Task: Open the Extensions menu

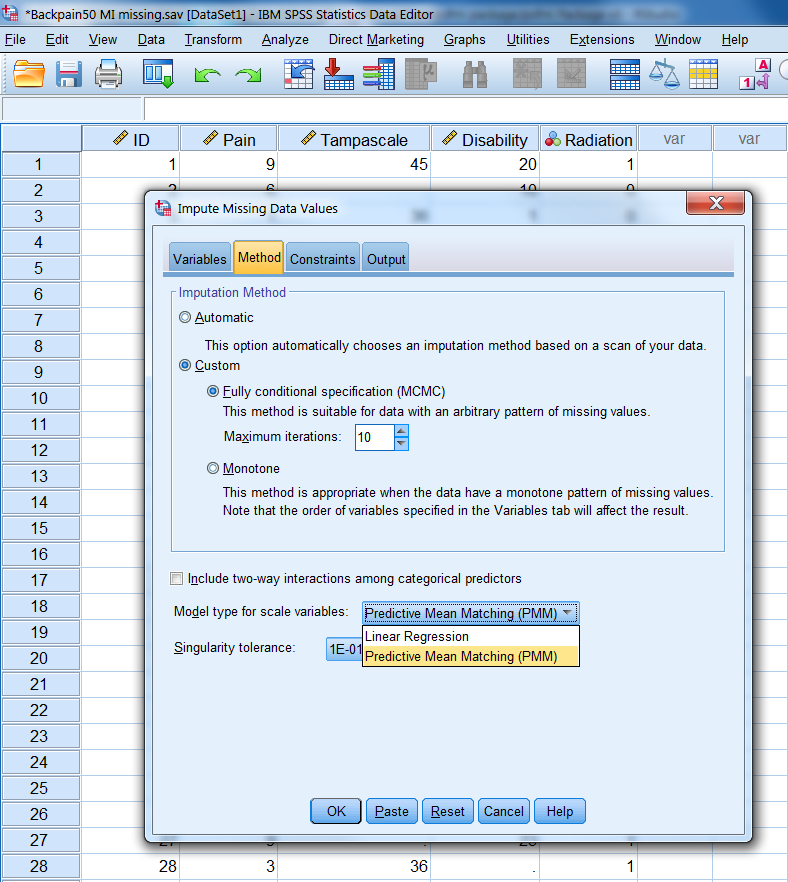Action: (602, 39)
